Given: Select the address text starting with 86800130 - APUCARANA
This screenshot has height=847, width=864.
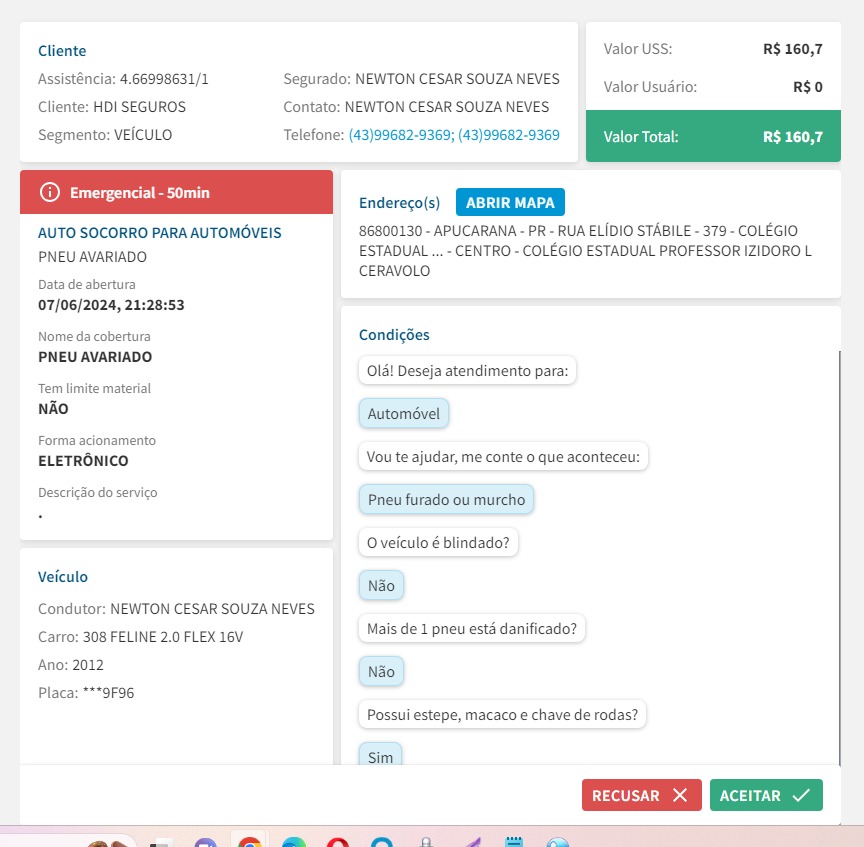Looking at the screenshot, I should (585, 251).
